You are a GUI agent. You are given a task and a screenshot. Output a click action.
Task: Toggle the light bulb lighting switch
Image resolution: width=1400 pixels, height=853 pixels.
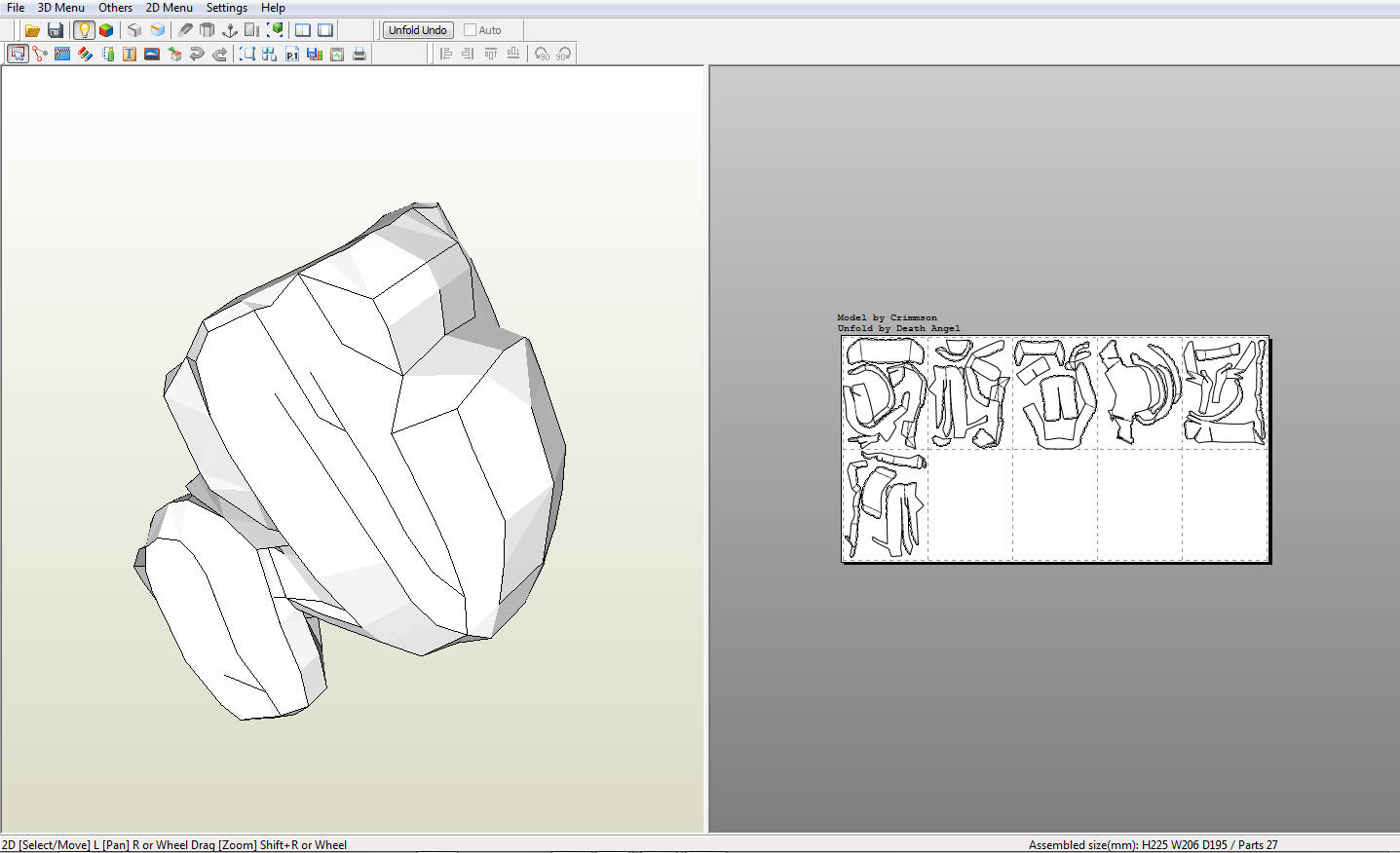(x=84, y=30)
